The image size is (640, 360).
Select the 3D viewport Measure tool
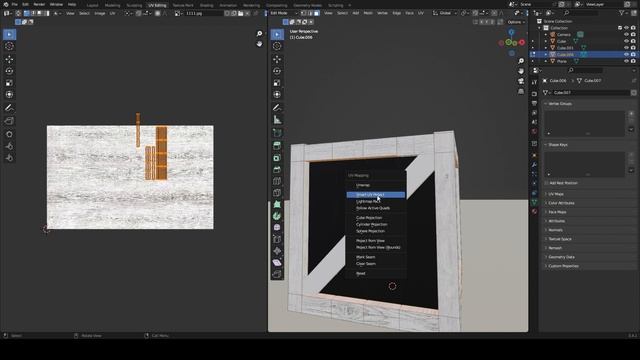tap(277, 120)
